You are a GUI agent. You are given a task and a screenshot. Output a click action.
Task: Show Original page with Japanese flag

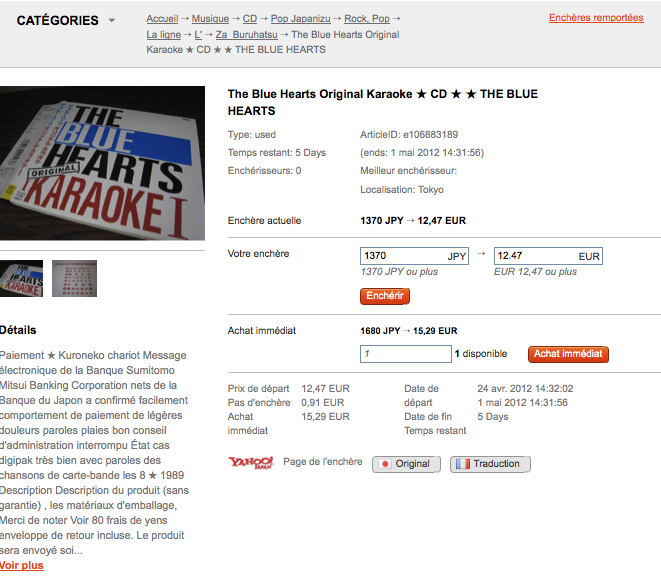(406, 464)
